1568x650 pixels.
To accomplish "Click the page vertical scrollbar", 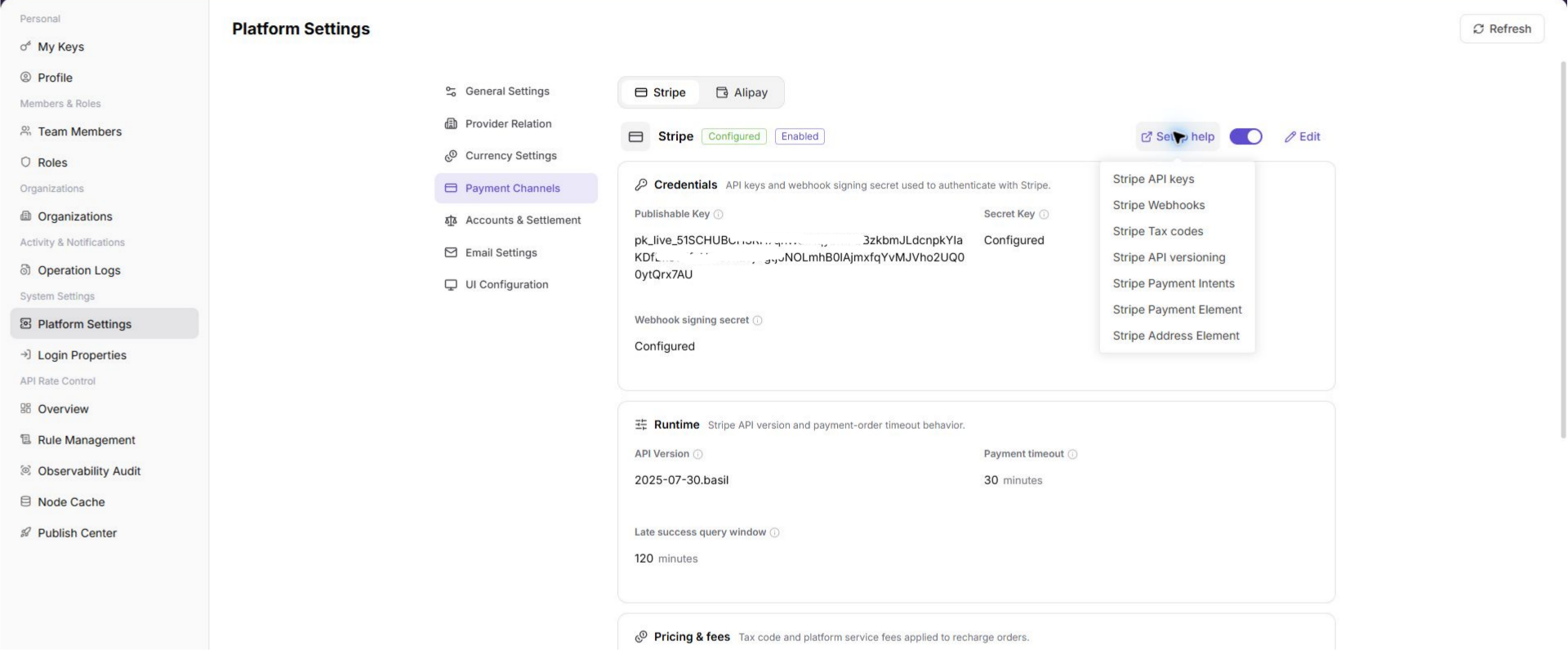I will (x=1563, y=249).
